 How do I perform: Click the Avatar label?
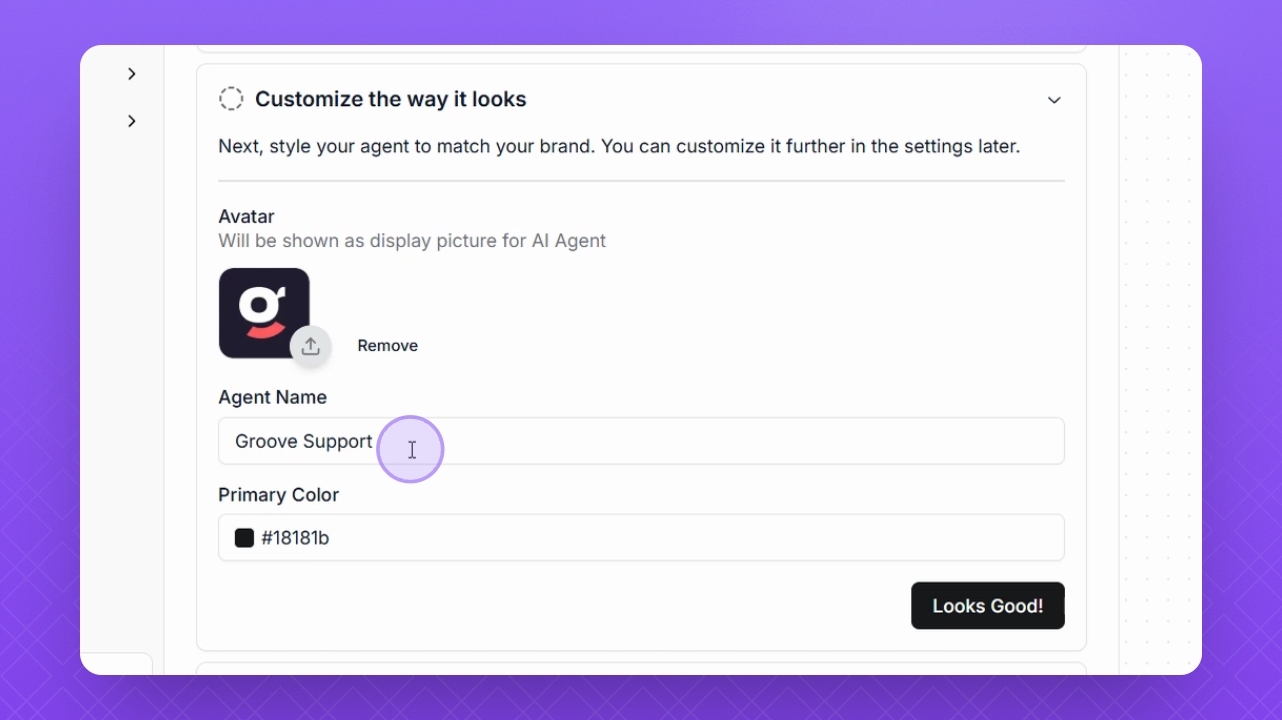tap(246, 216)
